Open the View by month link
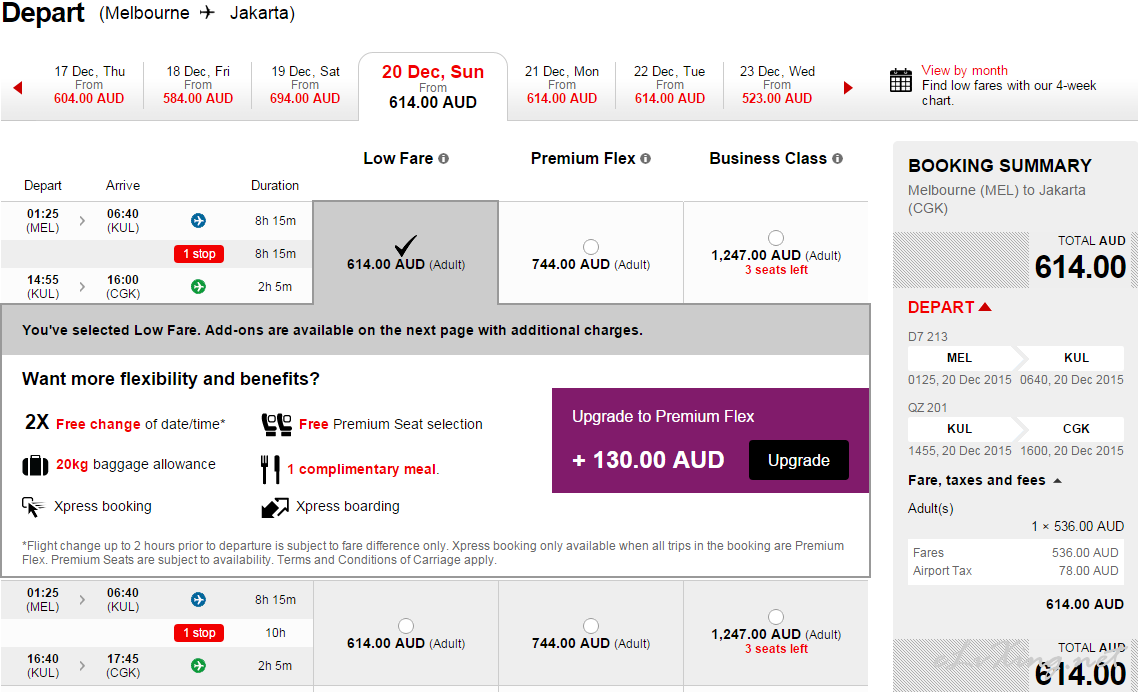 pyautogui.click(x=964, y=70)
